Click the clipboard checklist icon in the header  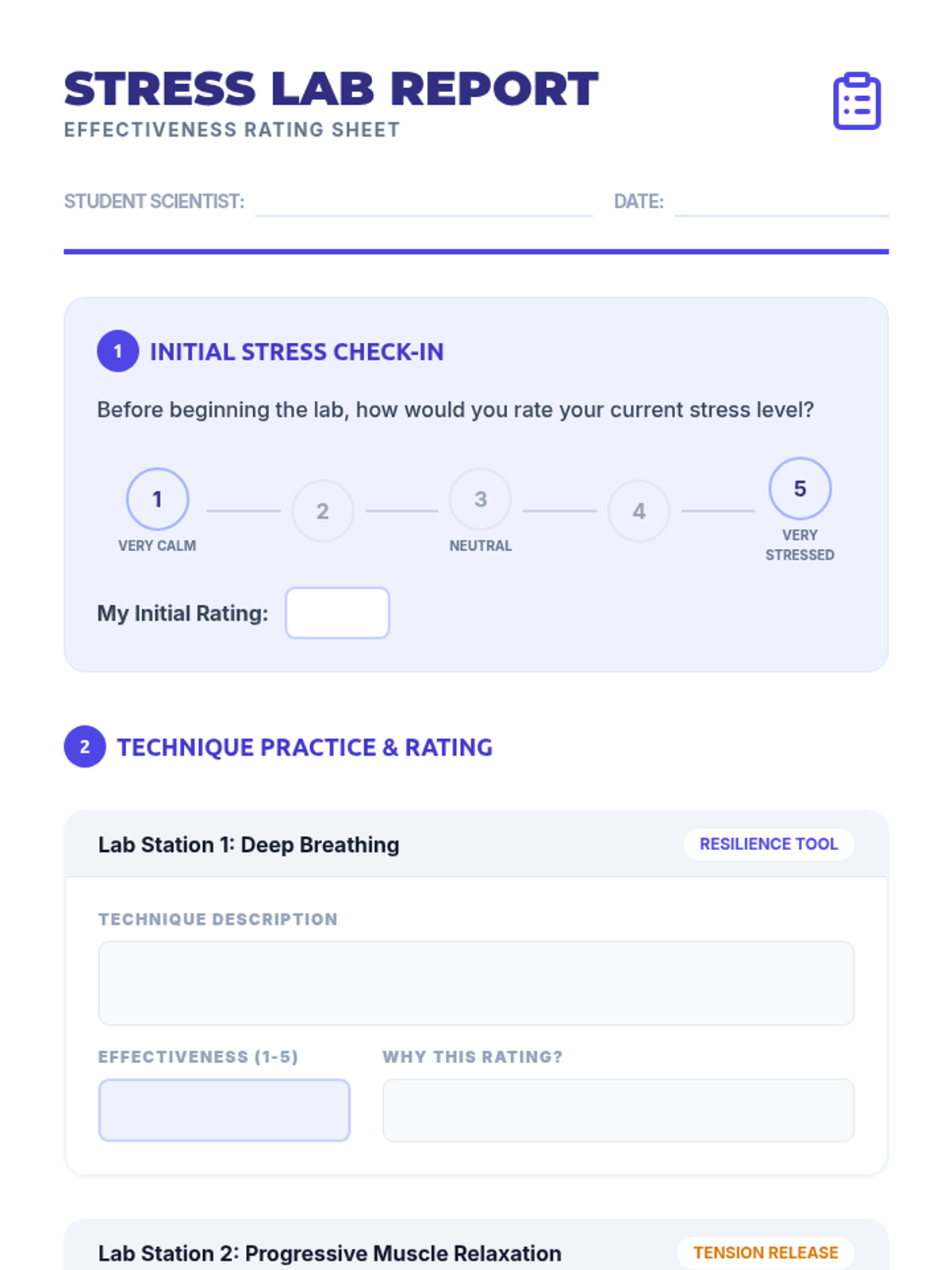(x=857, y=101)
